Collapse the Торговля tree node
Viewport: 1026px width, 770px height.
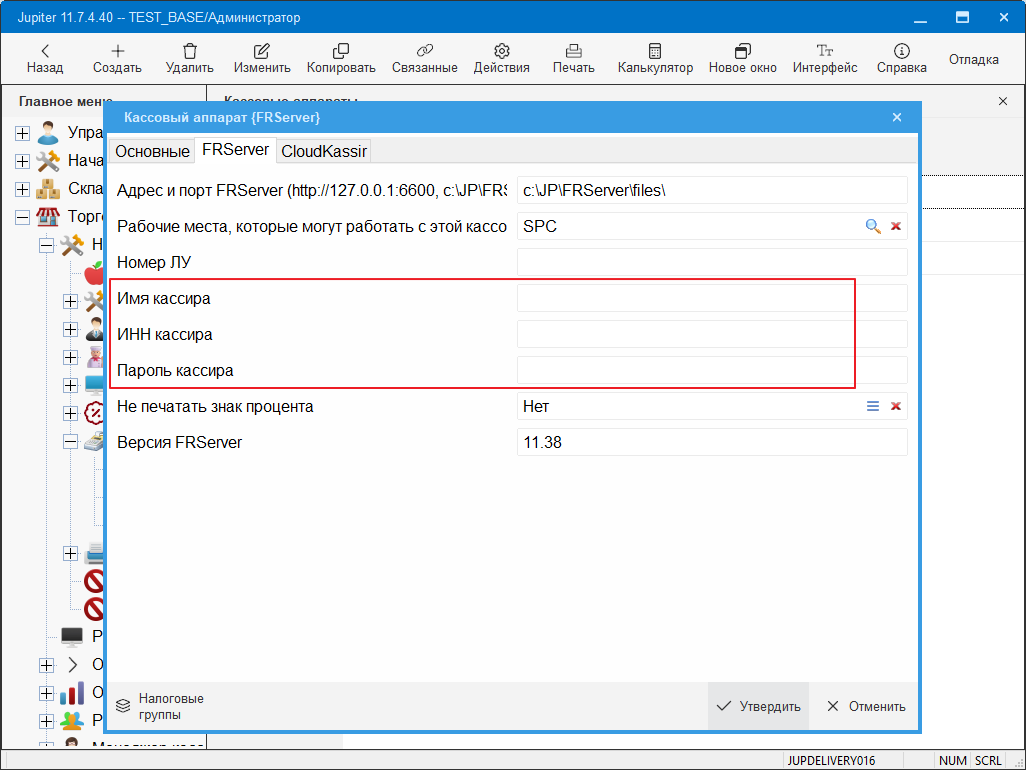click(x=23, y=217)
